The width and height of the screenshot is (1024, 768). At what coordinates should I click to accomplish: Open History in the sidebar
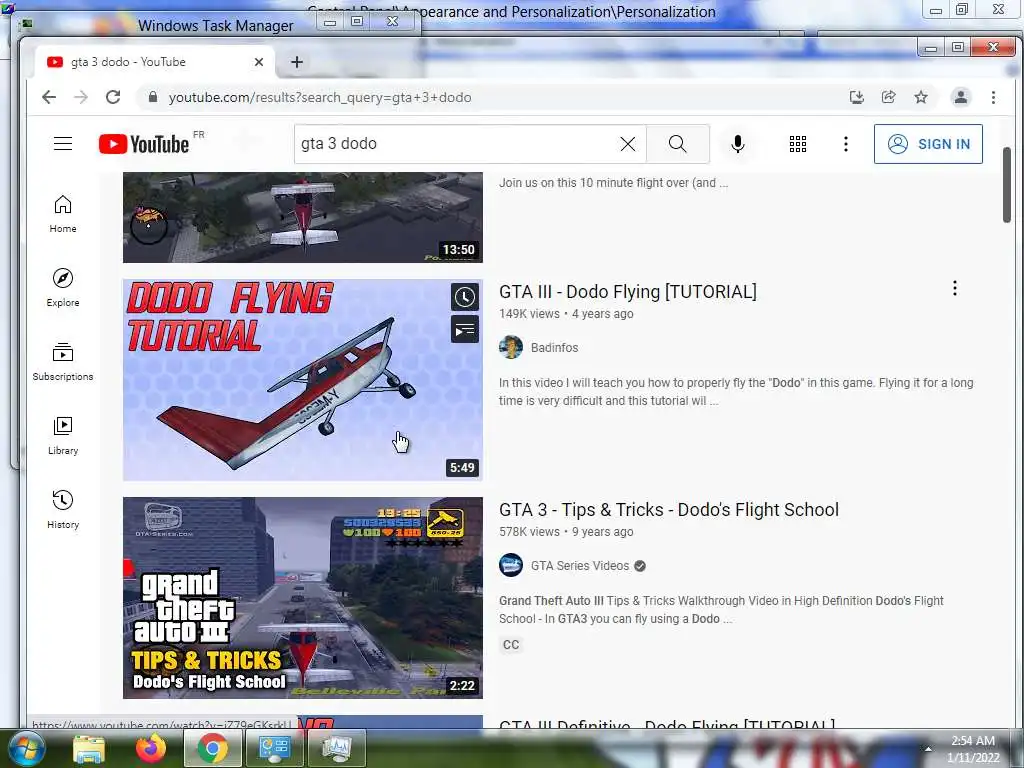coord(63,510)
